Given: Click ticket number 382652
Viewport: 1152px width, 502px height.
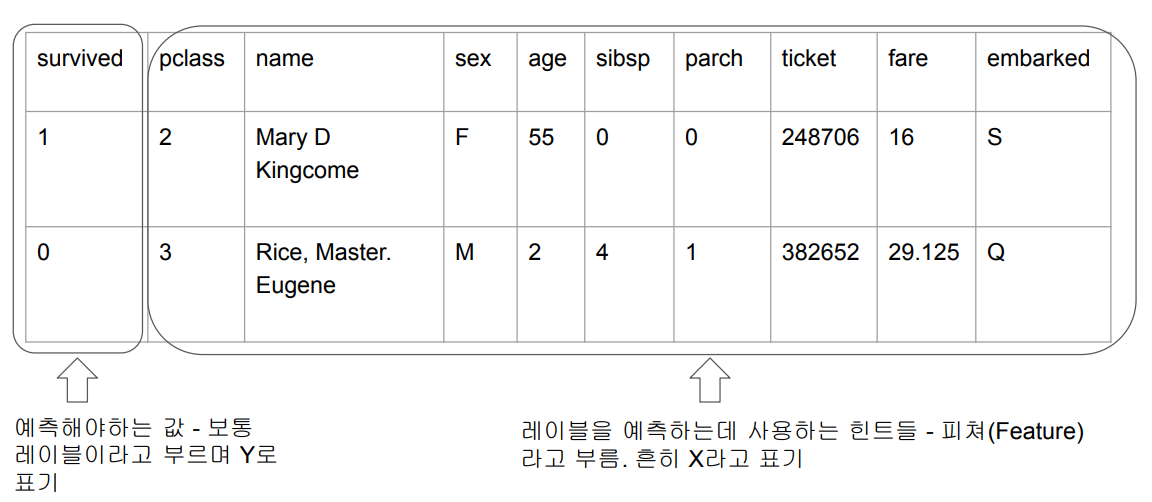Looking at the screenshot, I should coord(820,253).
